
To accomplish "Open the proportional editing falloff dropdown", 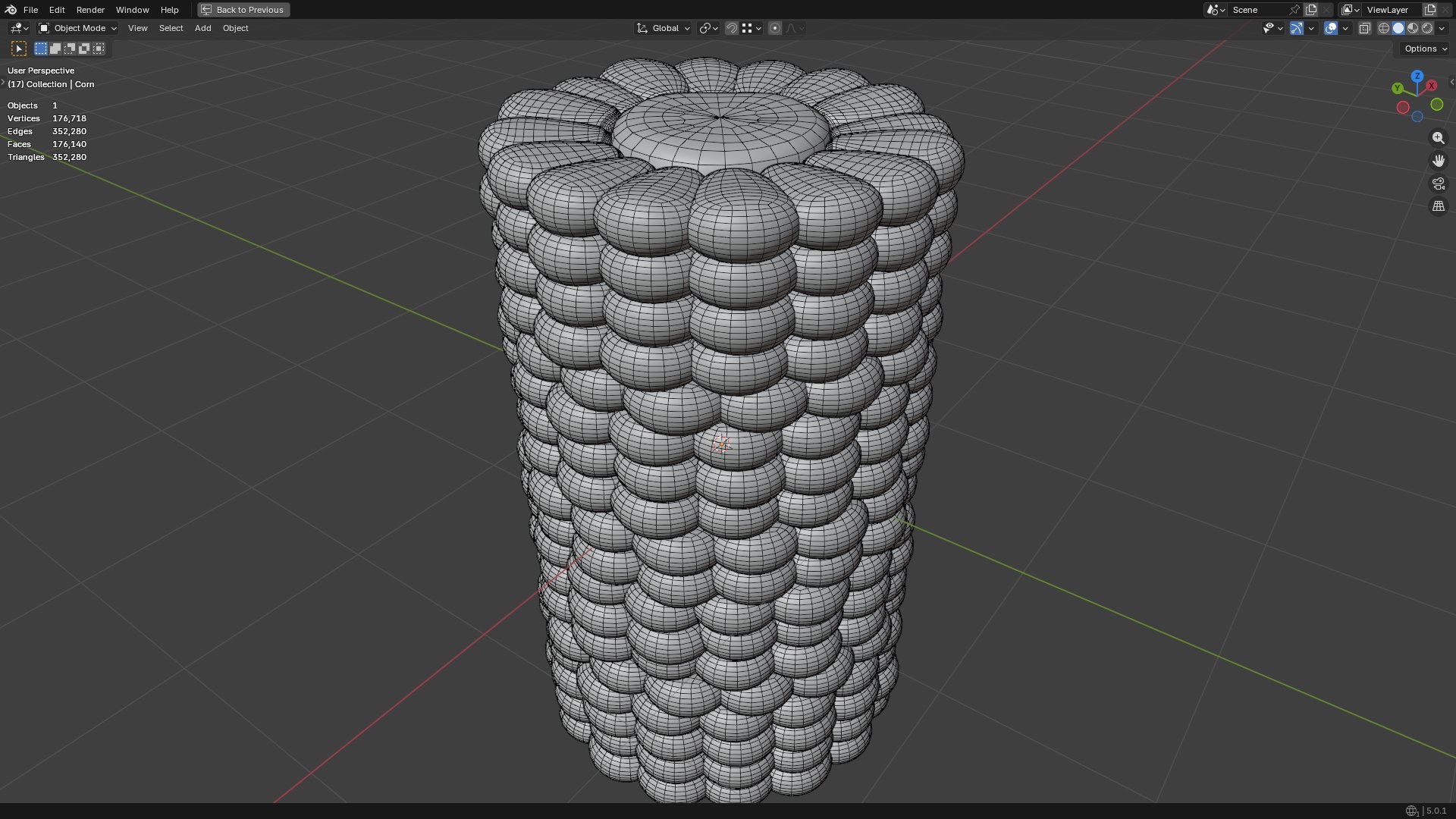I will [x=794, y=28].
